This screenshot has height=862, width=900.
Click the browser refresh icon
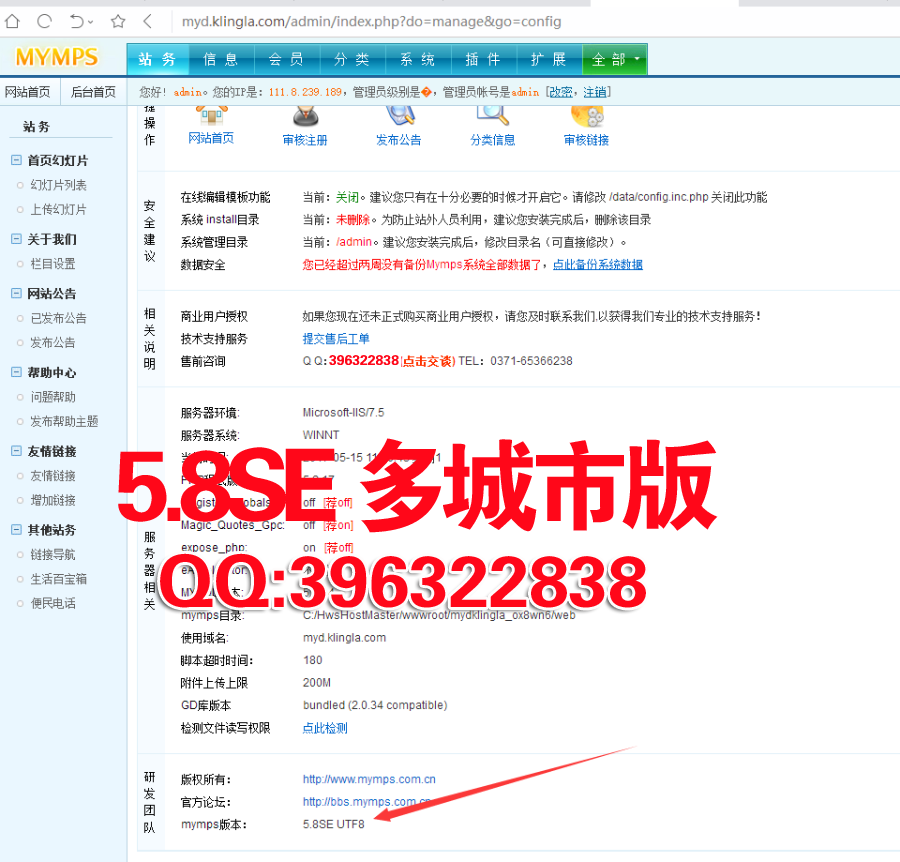click(42, 20)
